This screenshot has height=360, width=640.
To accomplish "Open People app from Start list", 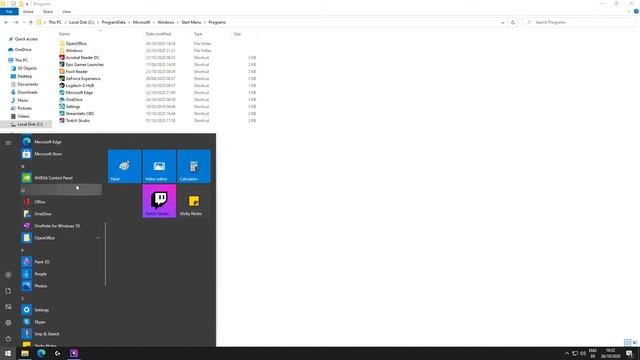I will 61,274.
